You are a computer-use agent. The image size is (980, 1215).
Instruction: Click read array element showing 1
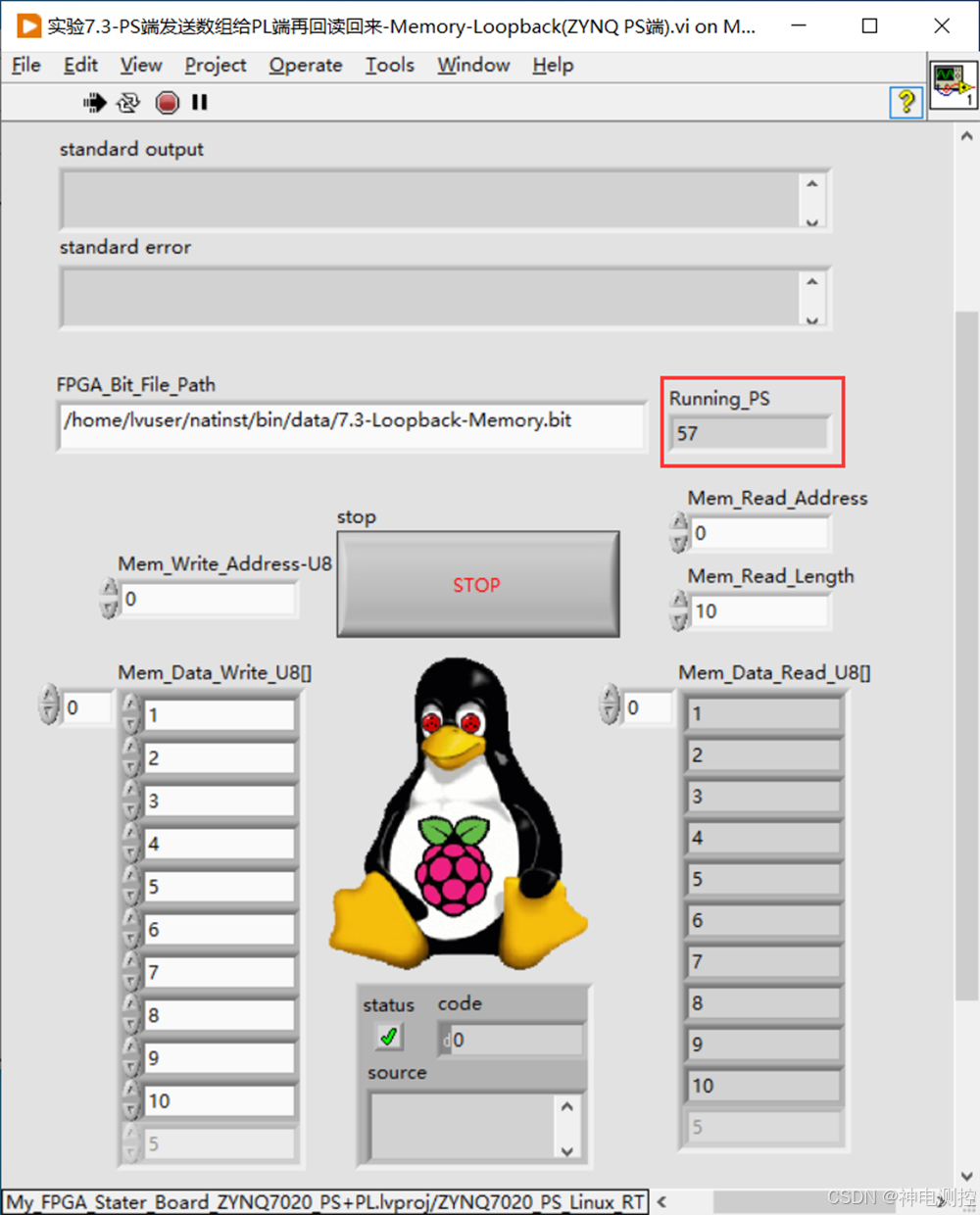point(763,713)
